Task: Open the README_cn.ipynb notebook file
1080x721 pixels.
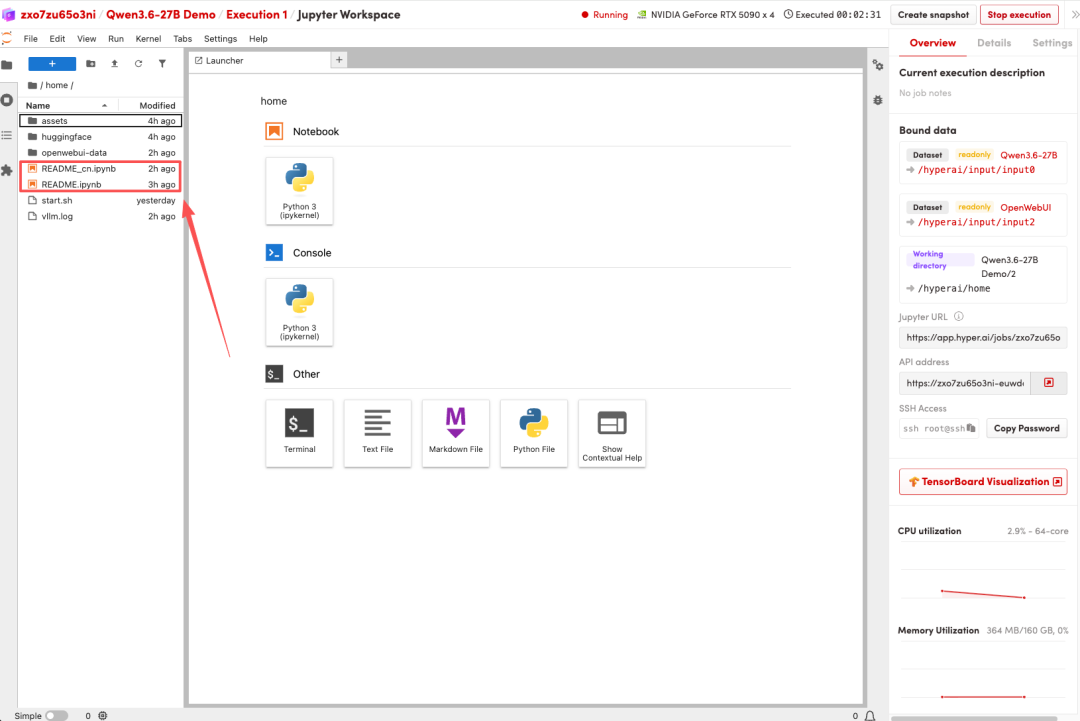Action: point(78,169)
